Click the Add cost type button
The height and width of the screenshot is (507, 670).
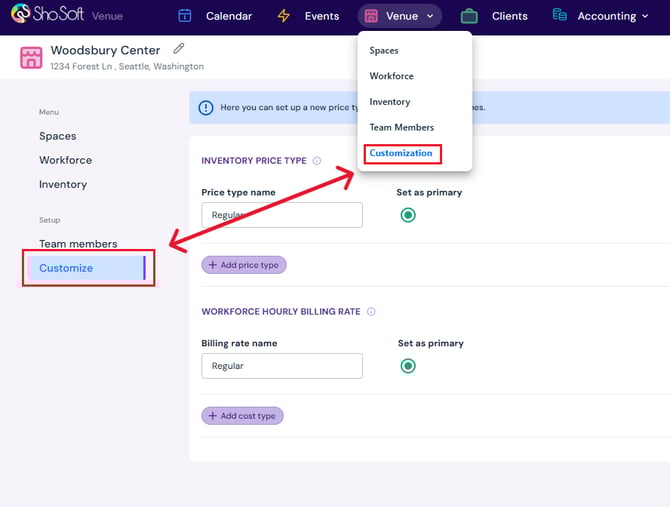tap(243, 416)
